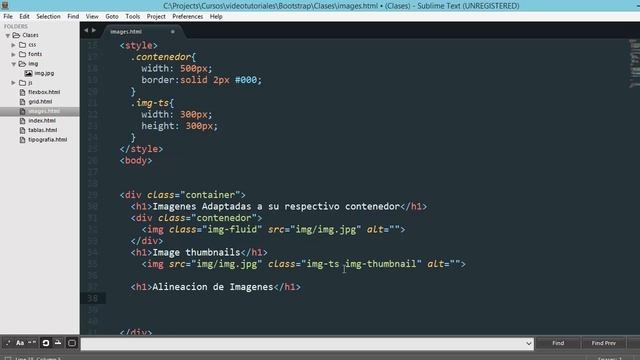Click the img open-folder icon
The width and height of the screenshot is (640, 360).
click(22, 64)
